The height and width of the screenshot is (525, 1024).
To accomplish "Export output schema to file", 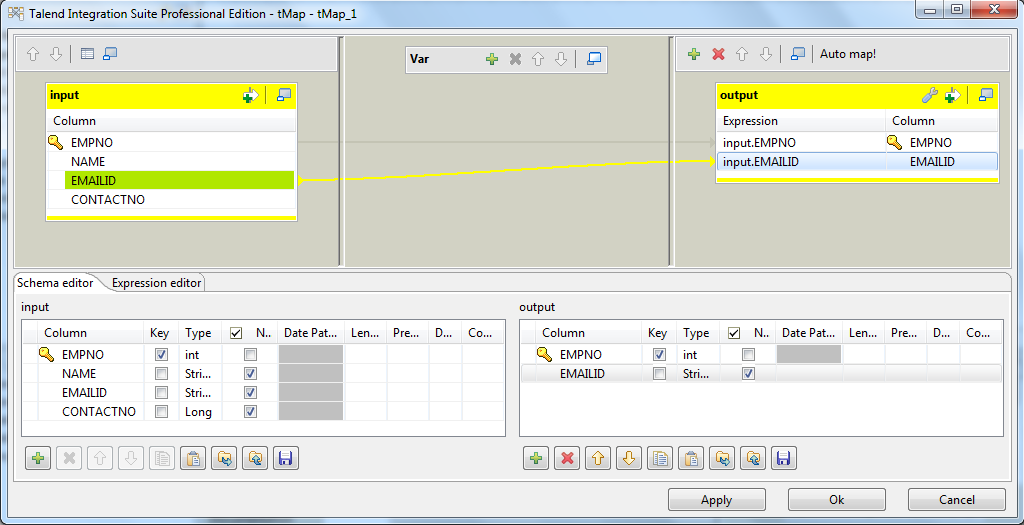I will coord(753,458).
